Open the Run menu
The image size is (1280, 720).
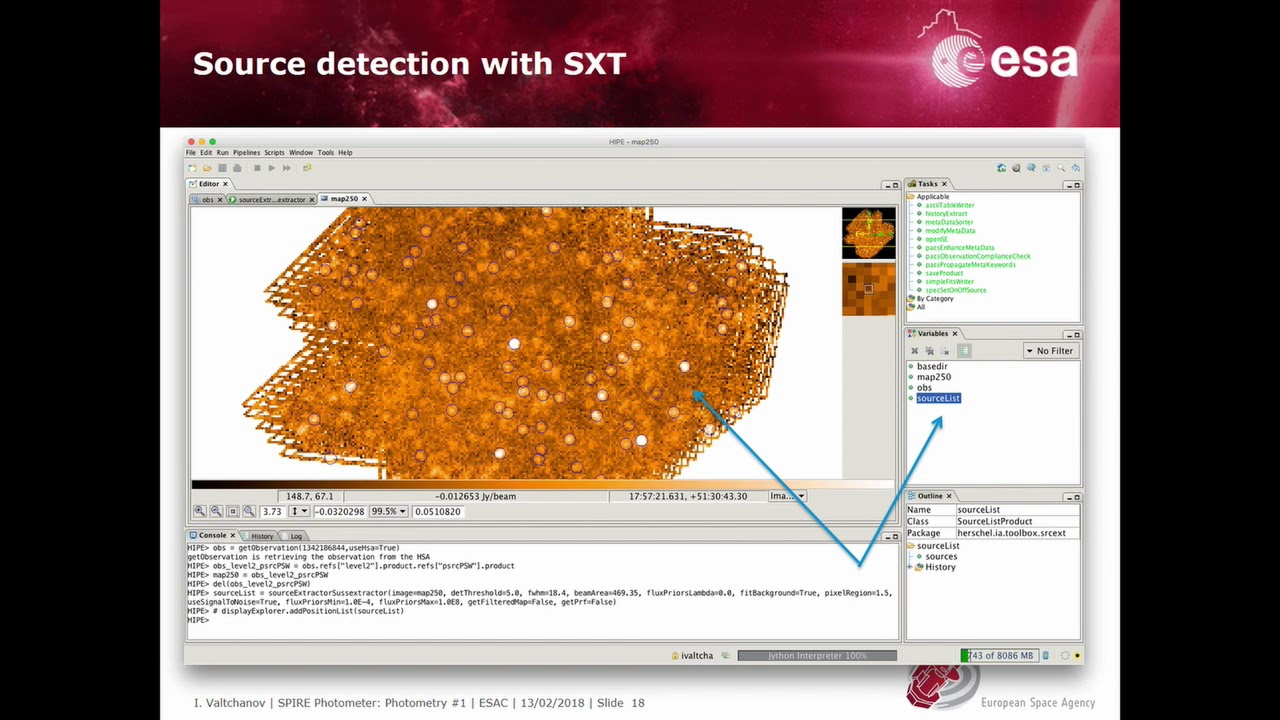tap(222, 153)
